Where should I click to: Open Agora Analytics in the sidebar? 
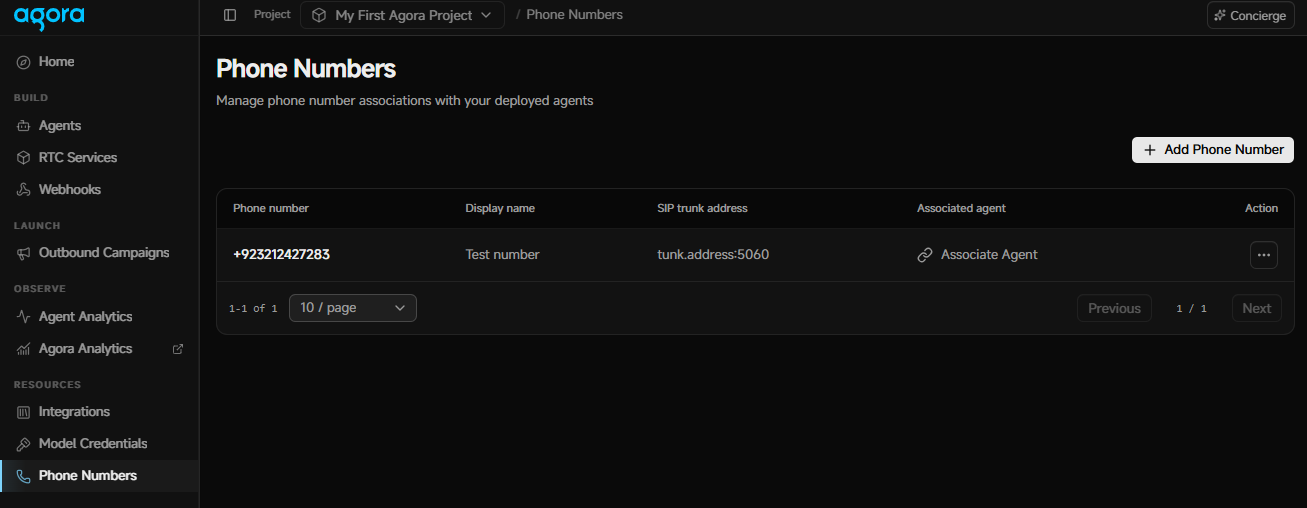pos(99,349)
